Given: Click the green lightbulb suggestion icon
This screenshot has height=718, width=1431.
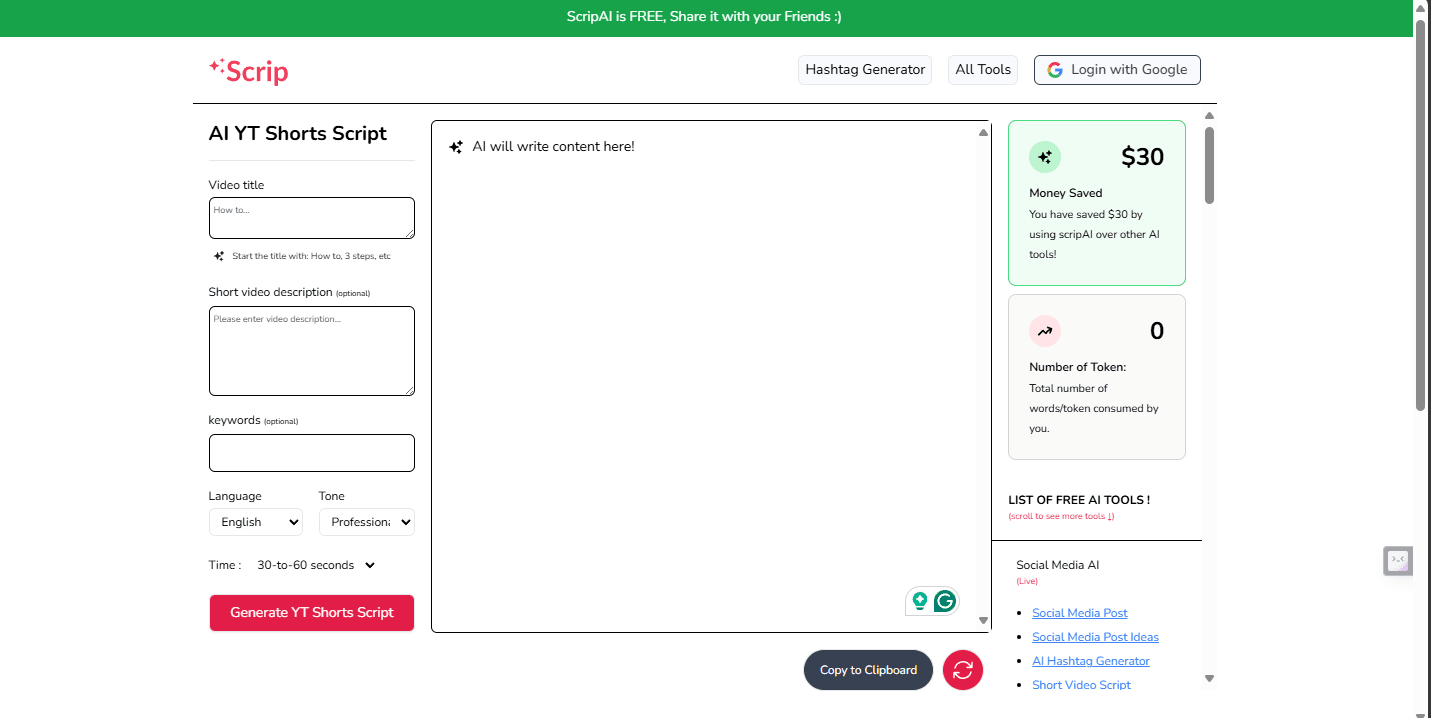Looking at the screenshot, I should click(920, 601).
